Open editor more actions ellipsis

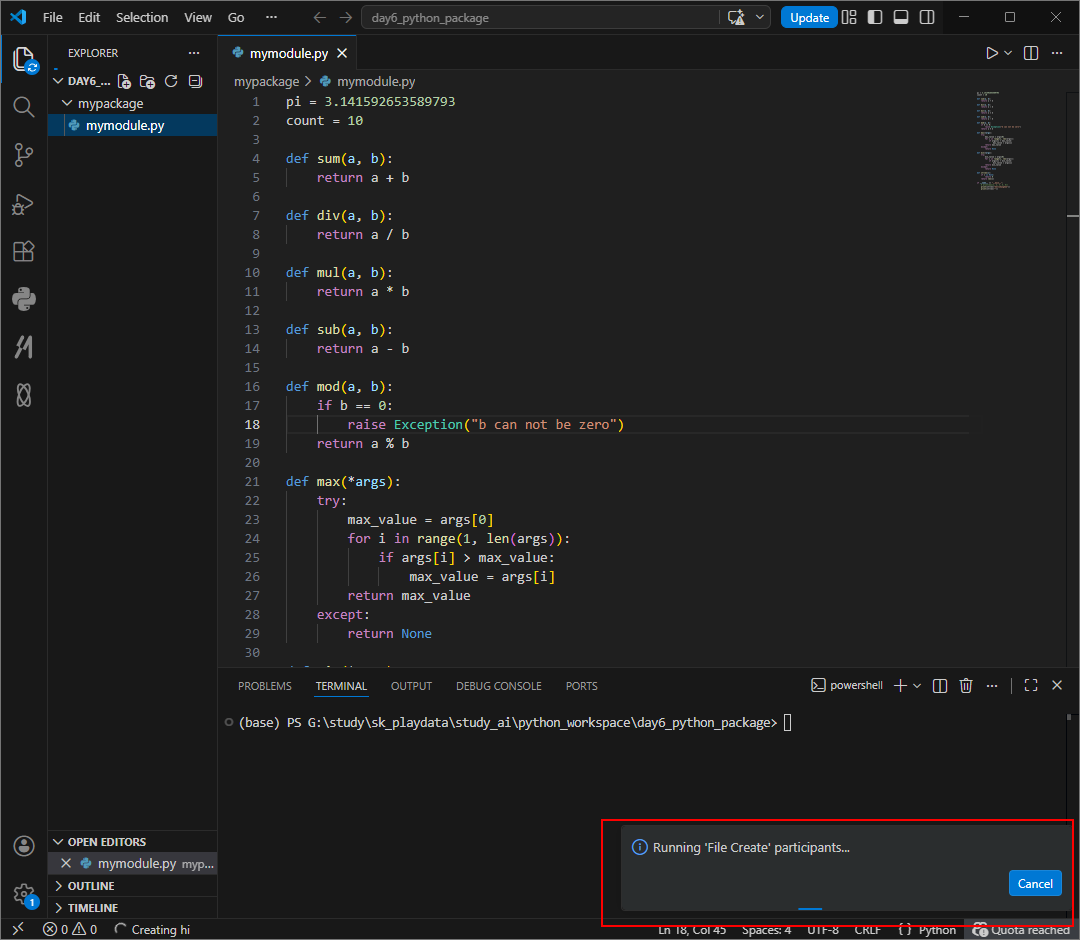point(1057,53)
